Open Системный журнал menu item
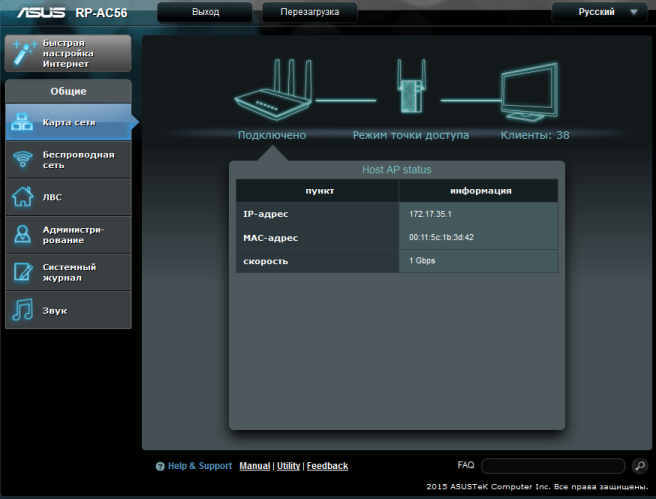Screen dimensions: 656x499 [x=69, y=272]
